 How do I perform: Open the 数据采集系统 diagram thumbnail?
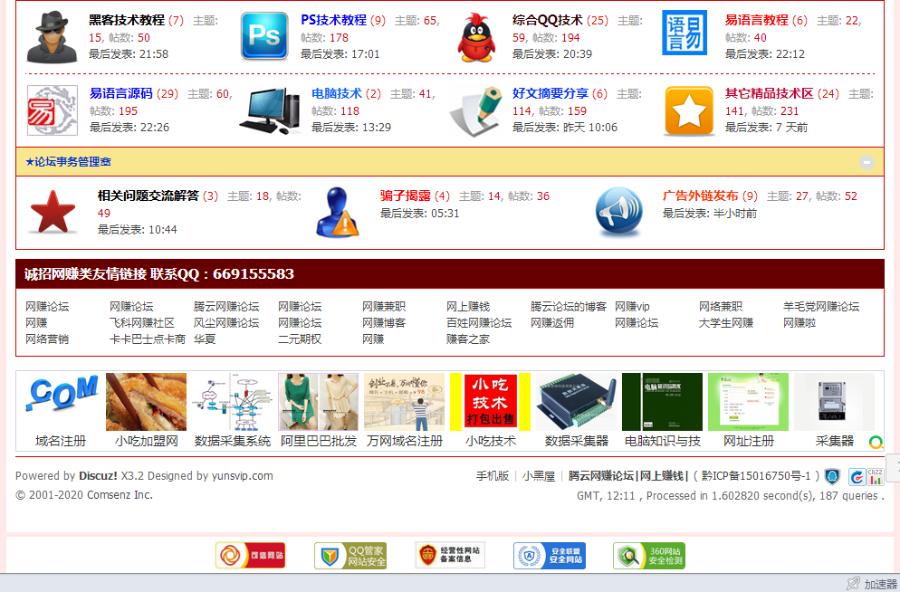(232, 402)
